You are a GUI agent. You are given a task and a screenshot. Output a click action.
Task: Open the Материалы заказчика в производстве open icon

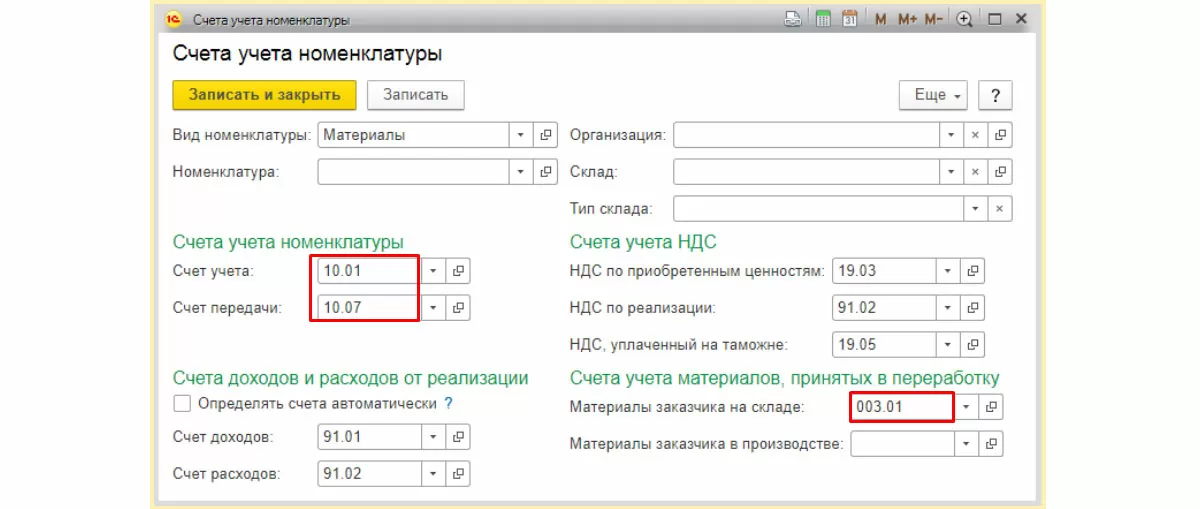[991, 444]
